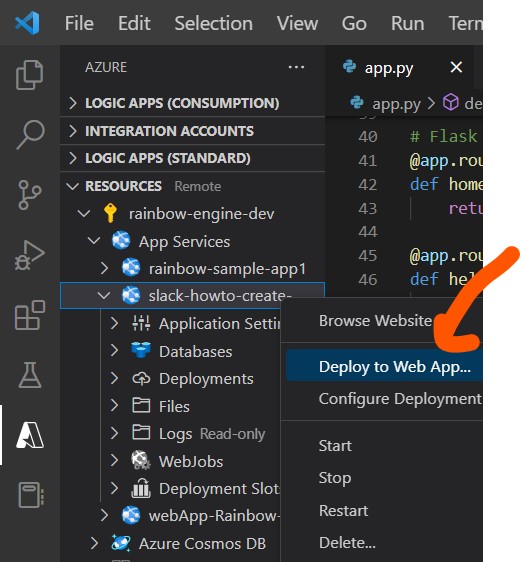Expand the Deployments node chevron
The width and height of the screenshot is (521, 562).
(x=114, y=378)
